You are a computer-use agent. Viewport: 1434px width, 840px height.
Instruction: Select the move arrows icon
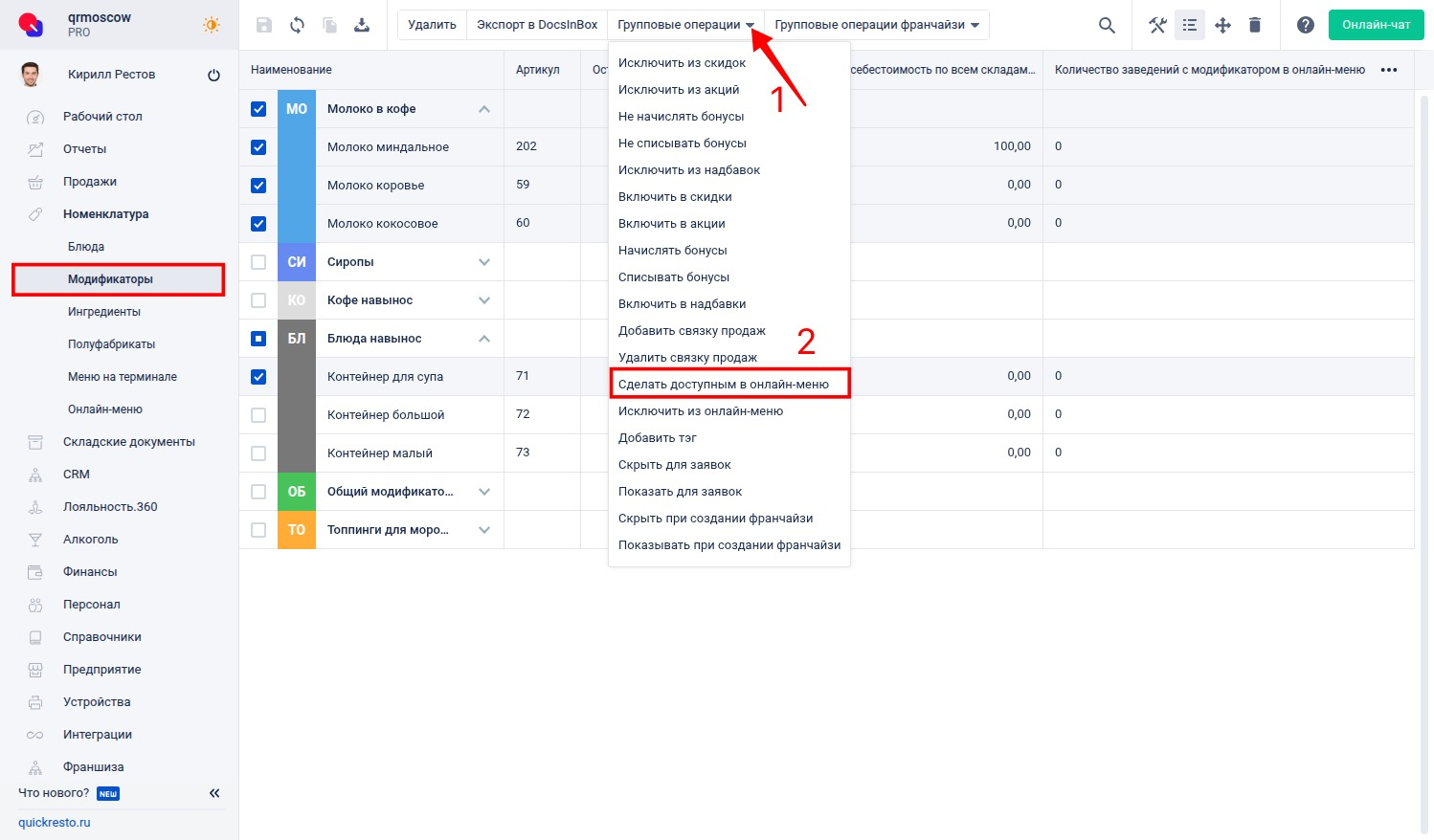(x=1222, y=26)
